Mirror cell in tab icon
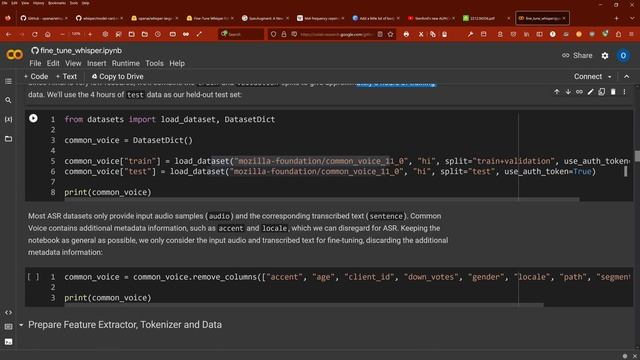The image size is (640, 360). (x=602, y=92)
